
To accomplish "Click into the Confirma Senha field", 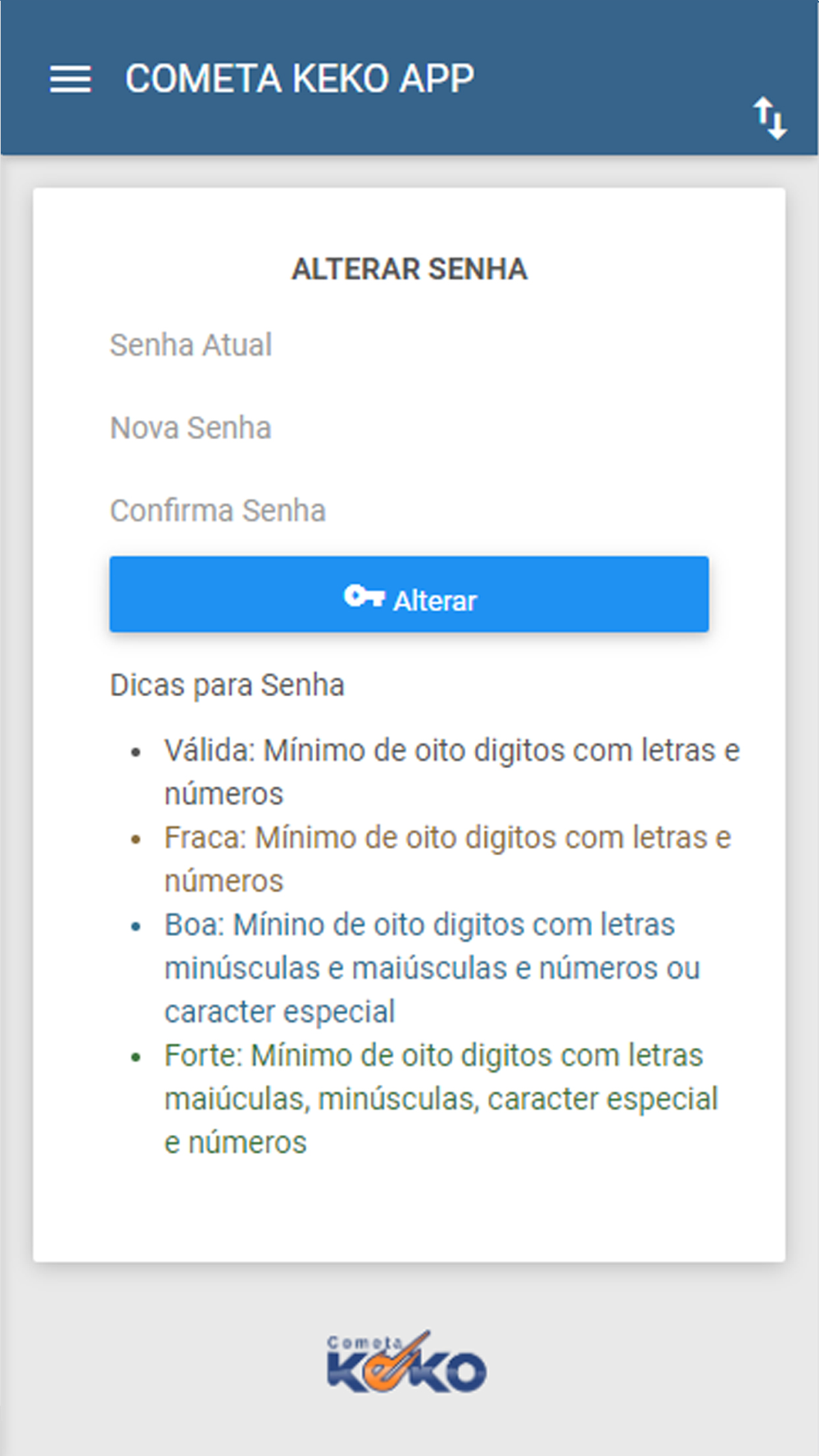I will [x=409, y=511].
